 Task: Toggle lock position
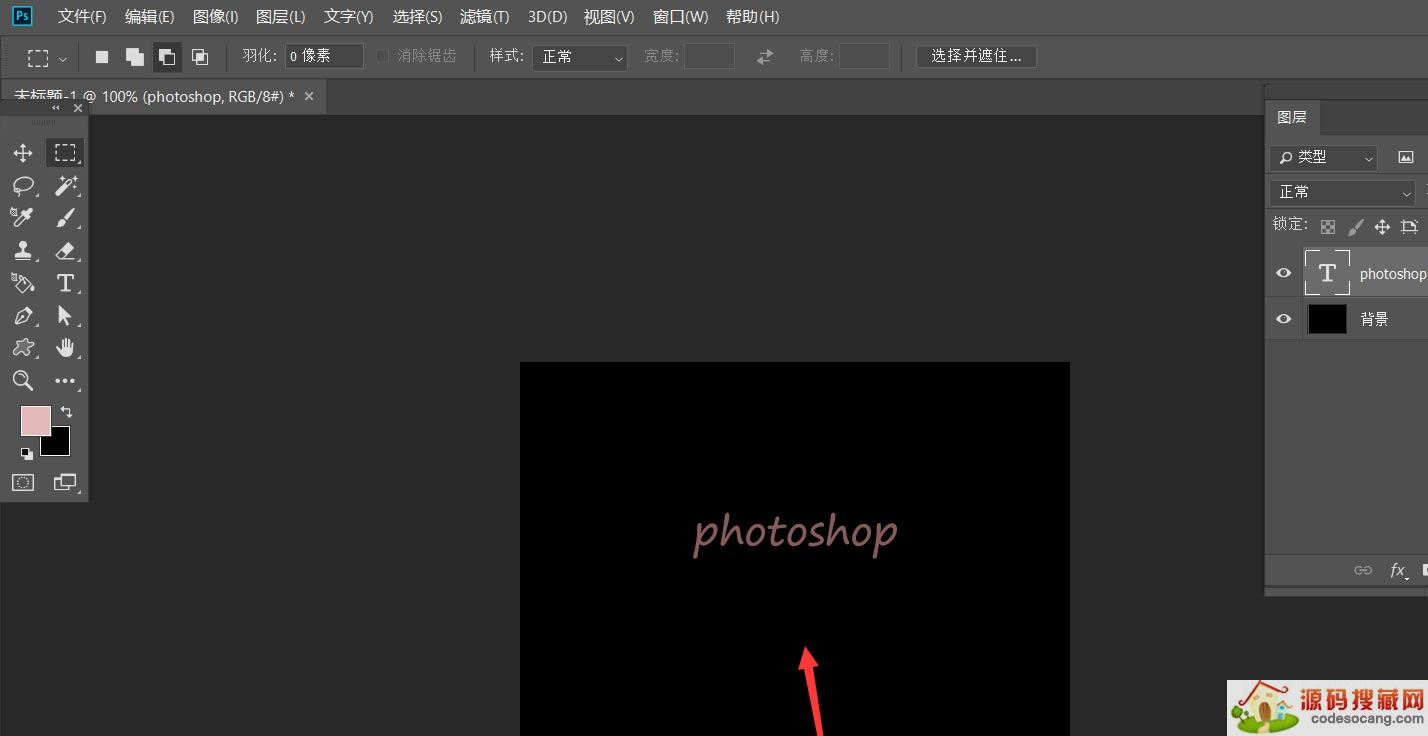click(x=1382, y=227)
